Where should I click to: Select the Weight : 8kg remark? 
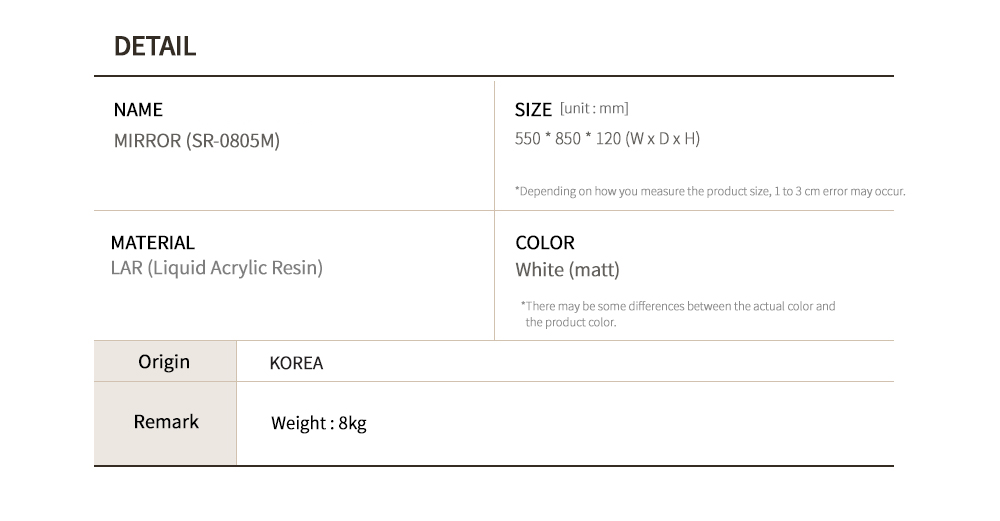319,423
